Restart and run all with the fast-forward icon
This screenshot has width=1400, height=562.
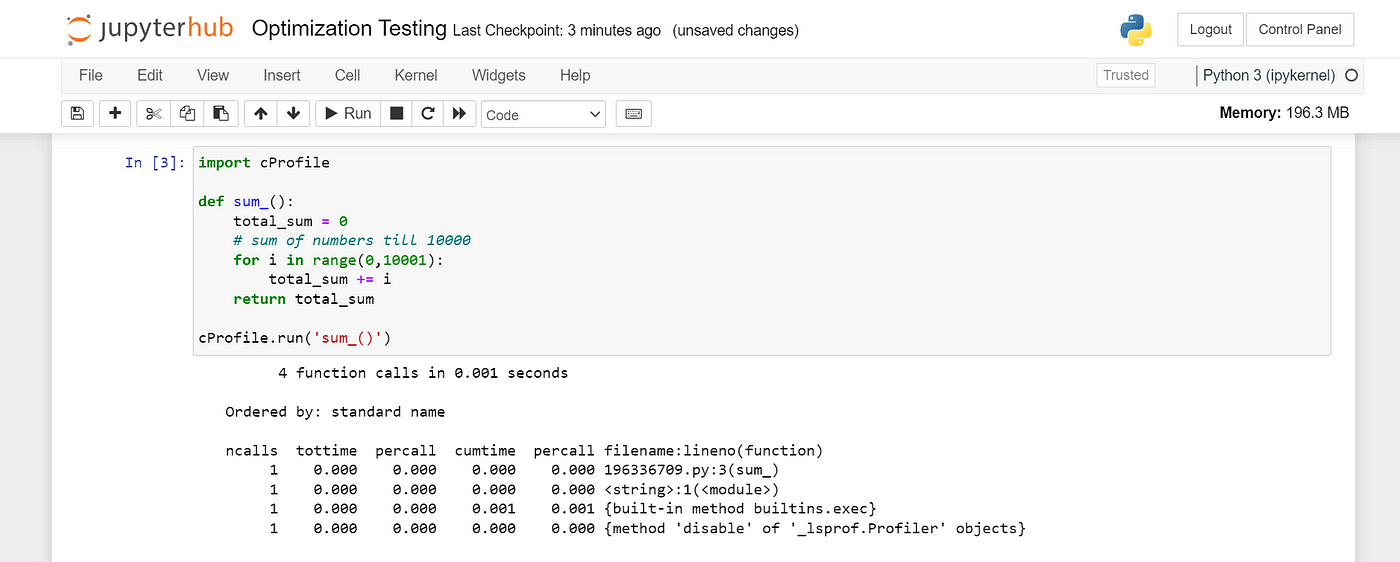[x=459, y=114]
